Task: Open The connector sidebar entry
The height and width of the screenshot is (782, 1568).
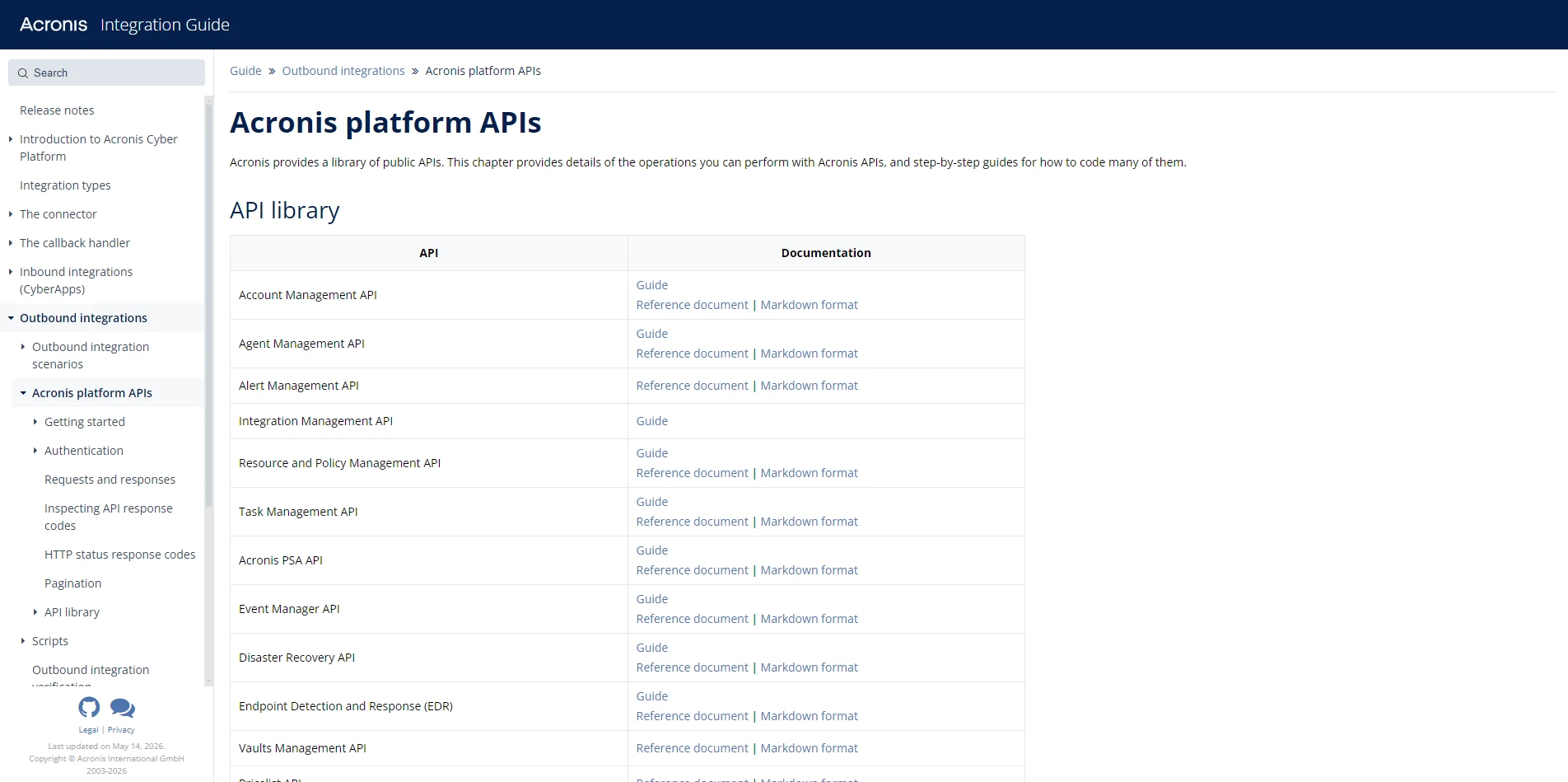Action: [x=58, y=214]
